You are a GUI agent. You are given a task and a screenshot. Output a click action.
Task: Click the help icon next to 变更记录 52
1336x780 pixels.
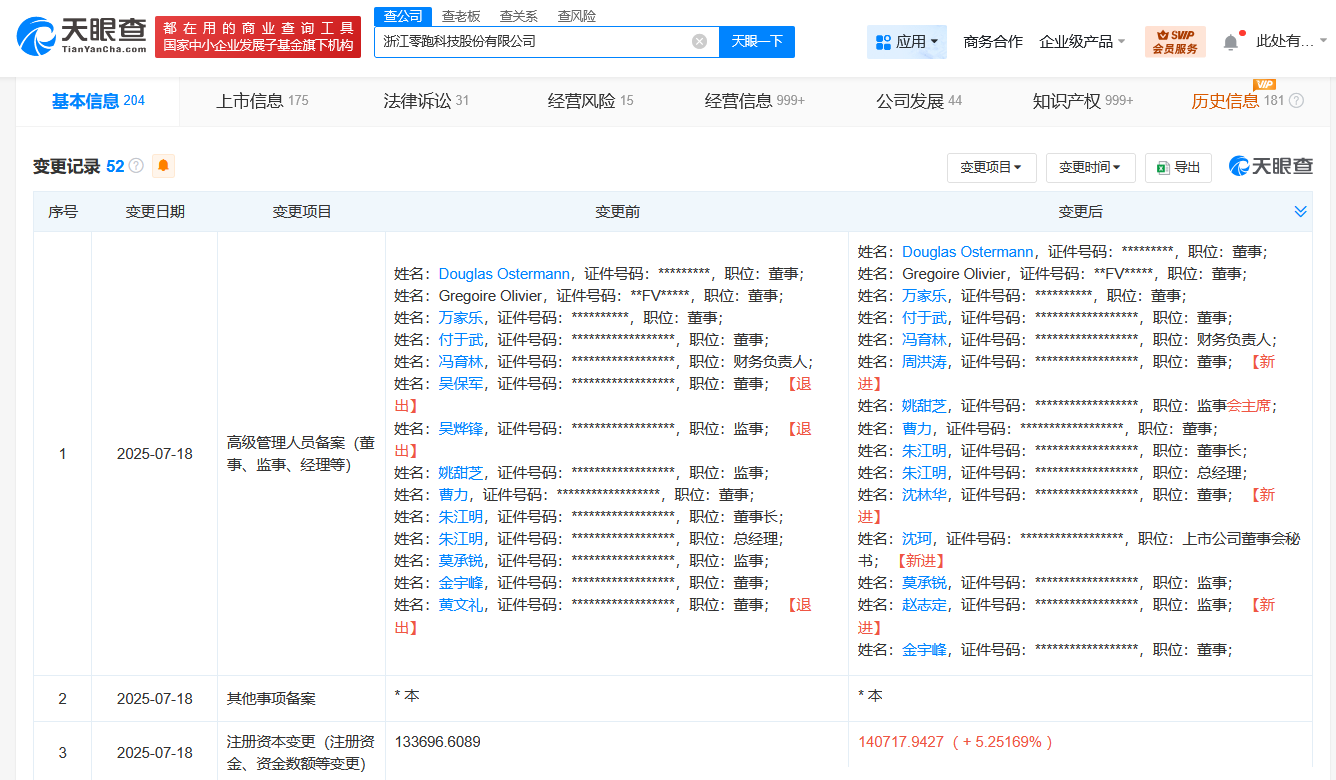136,166
